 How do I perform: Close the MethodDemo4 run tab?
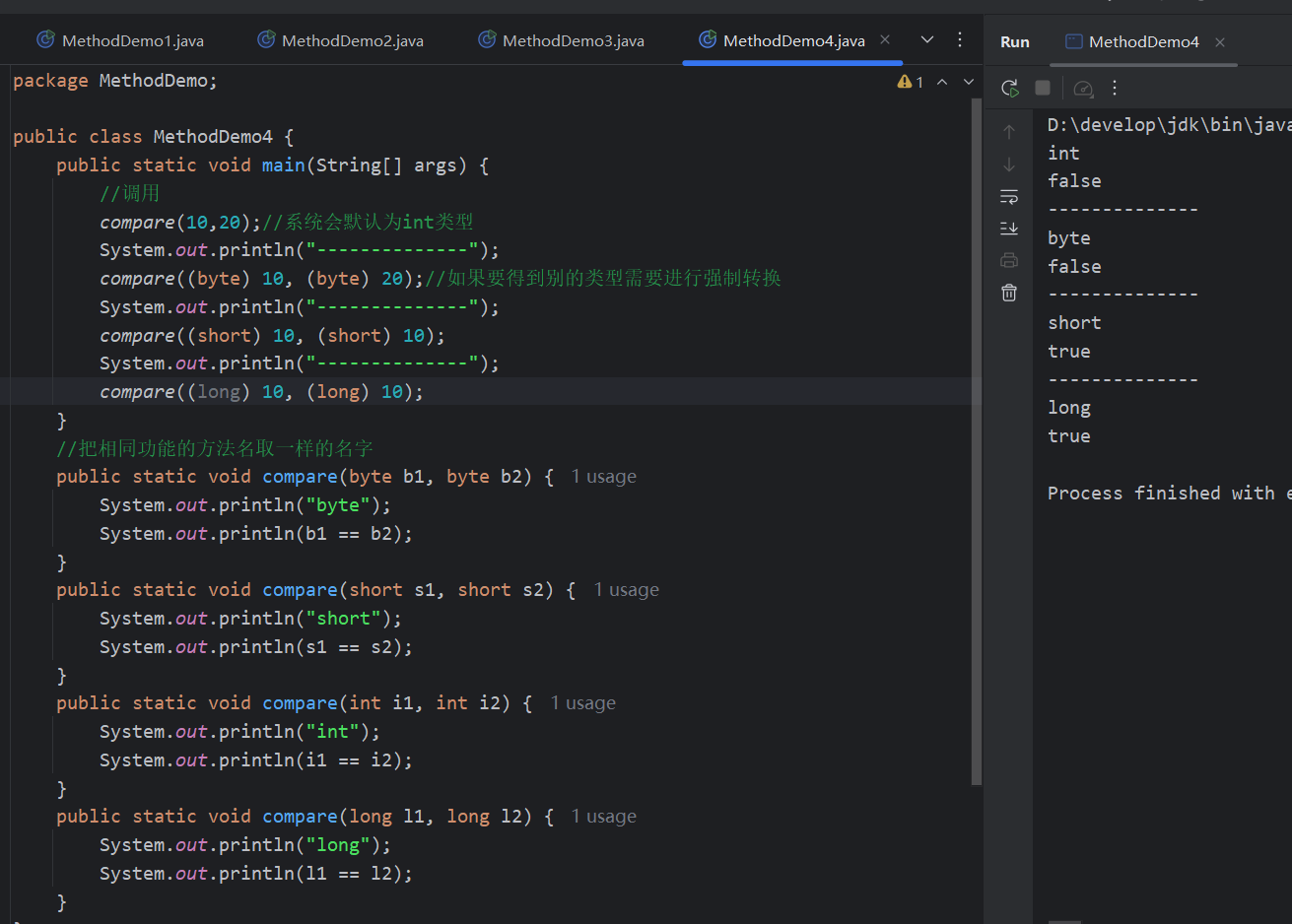(1220, 41)
